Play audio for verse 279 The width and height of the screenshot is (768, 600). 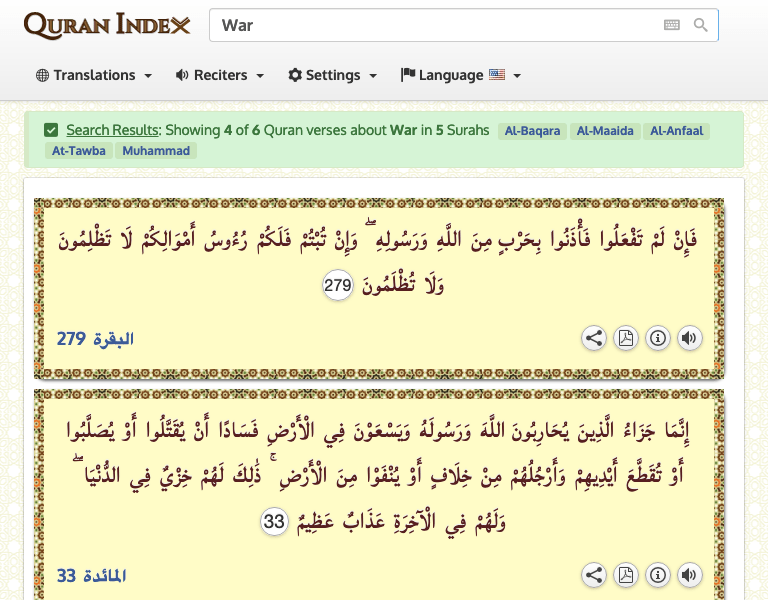[x=689, y=338]
